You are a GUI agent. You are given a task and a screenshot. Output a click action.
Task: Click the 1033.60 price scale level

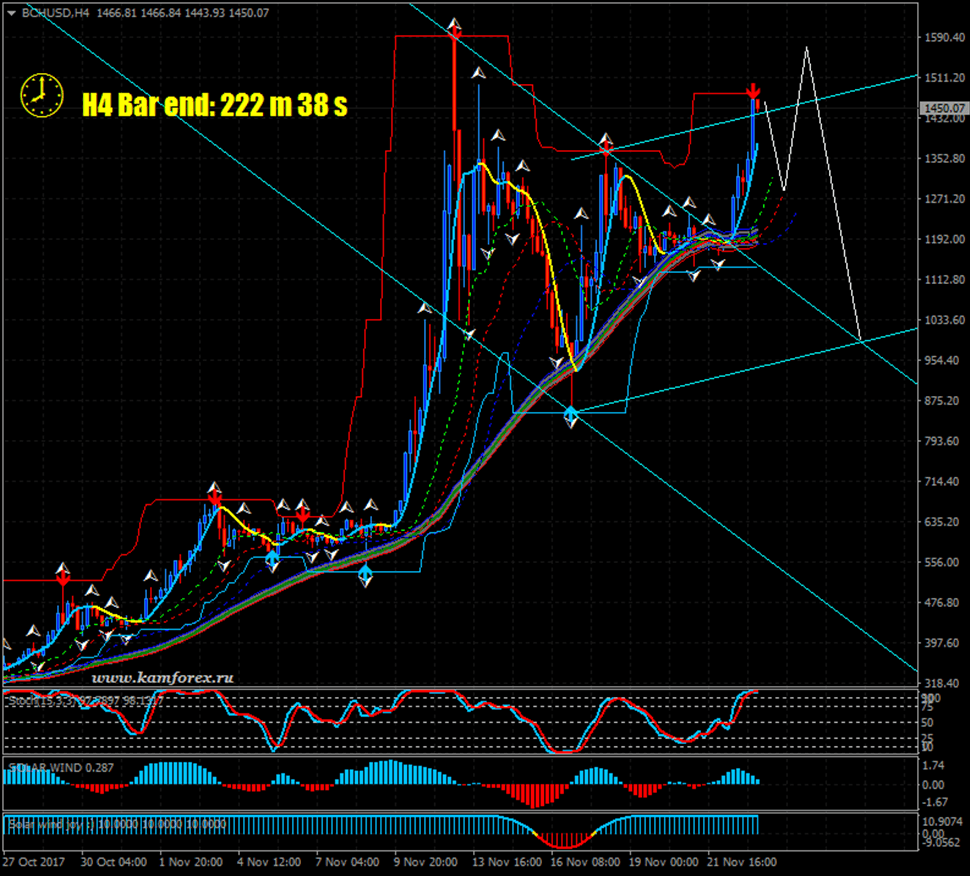943,320
